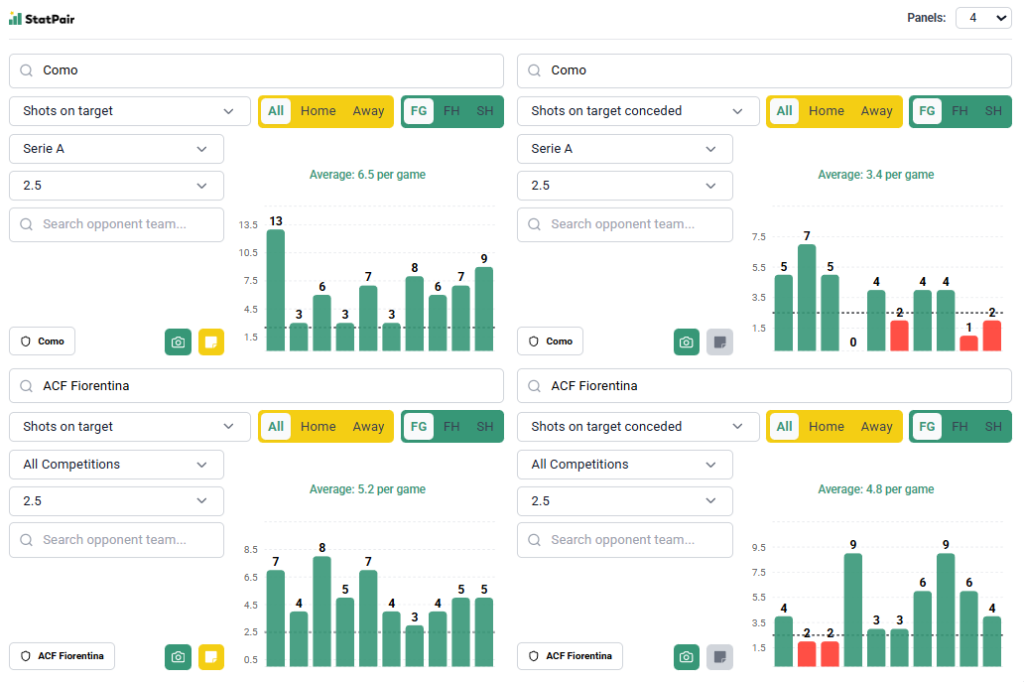Click gray note icon in Como conceded panel
The width and height of the screenshot is (1024, 682).
click(x=720, y=342)
